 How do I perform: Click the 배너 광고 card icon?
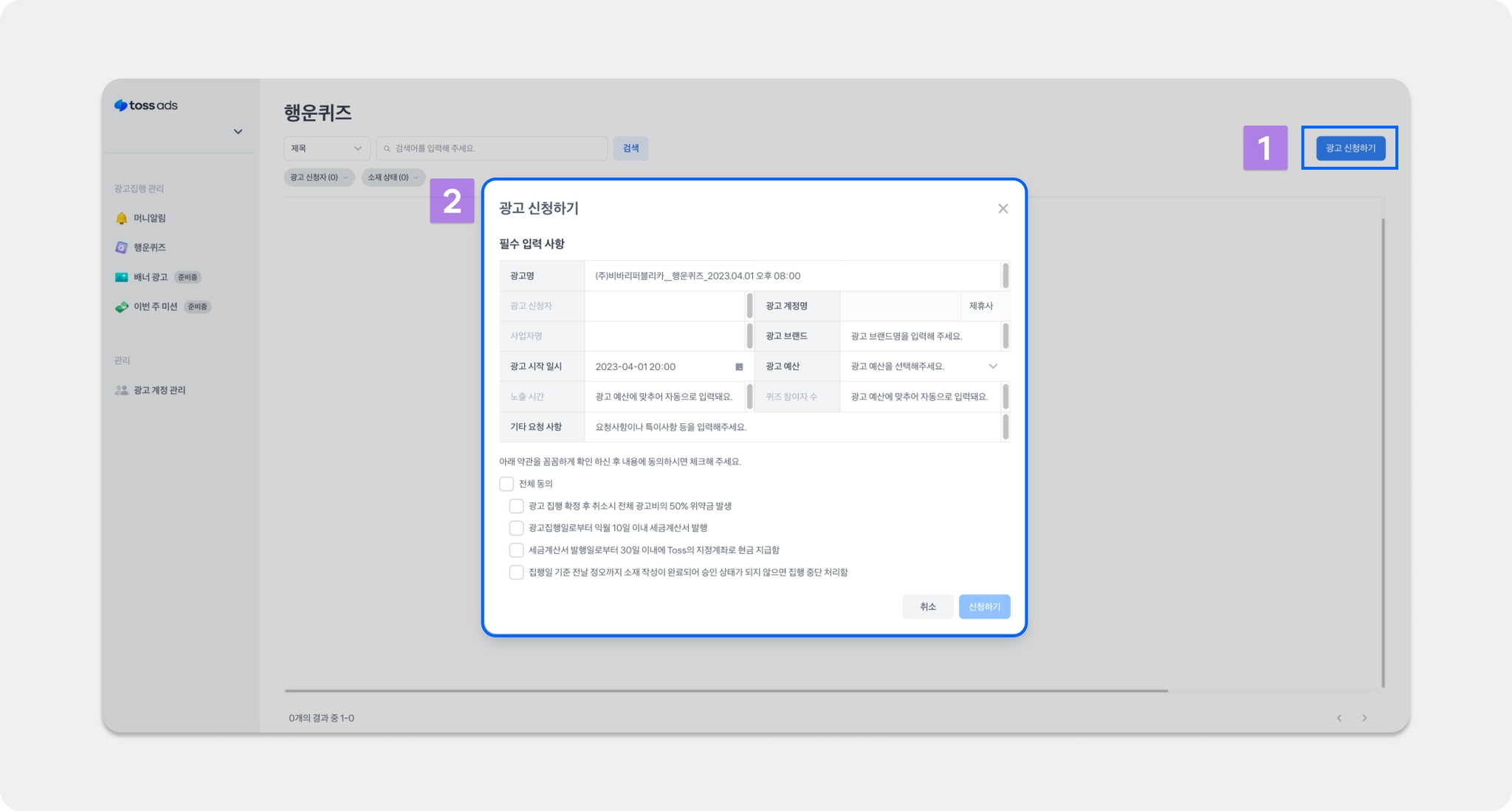tap(122, 277)
